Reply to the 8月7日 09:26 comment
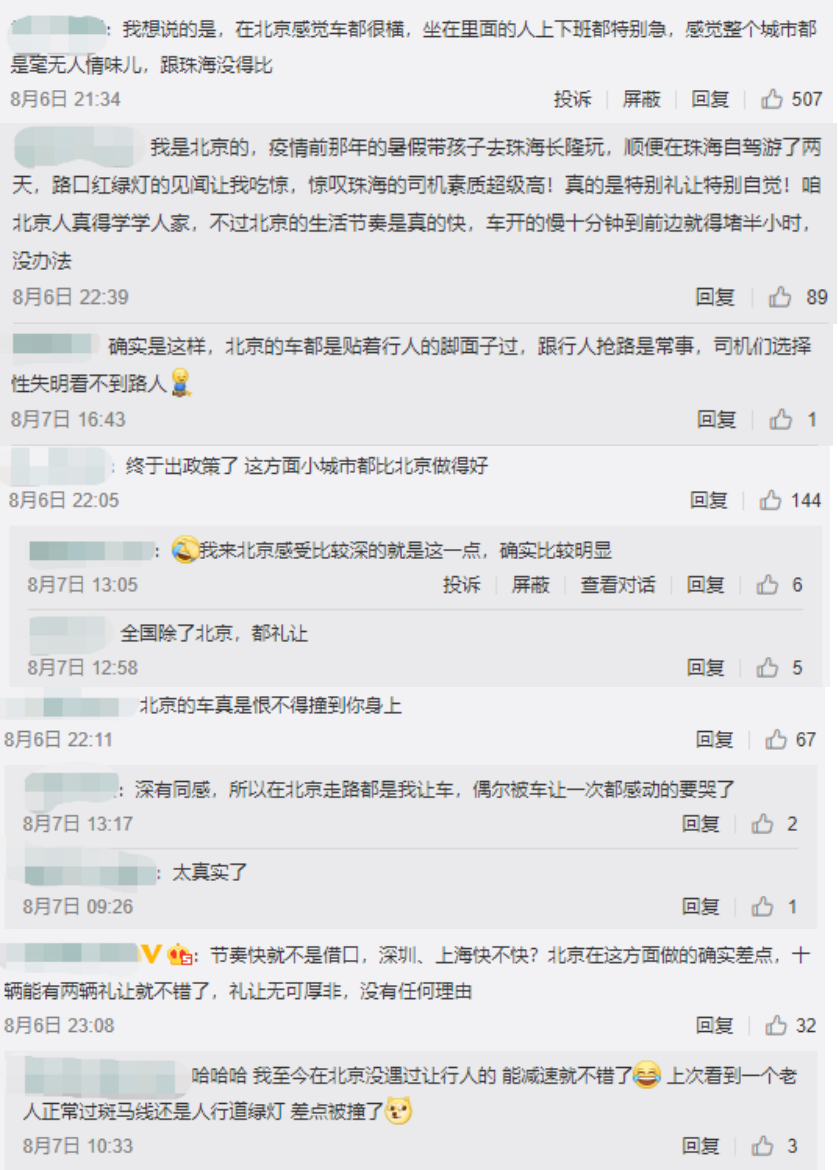Screen dimensions: 838x1170 pyautogui.click(x=701, y=907)
